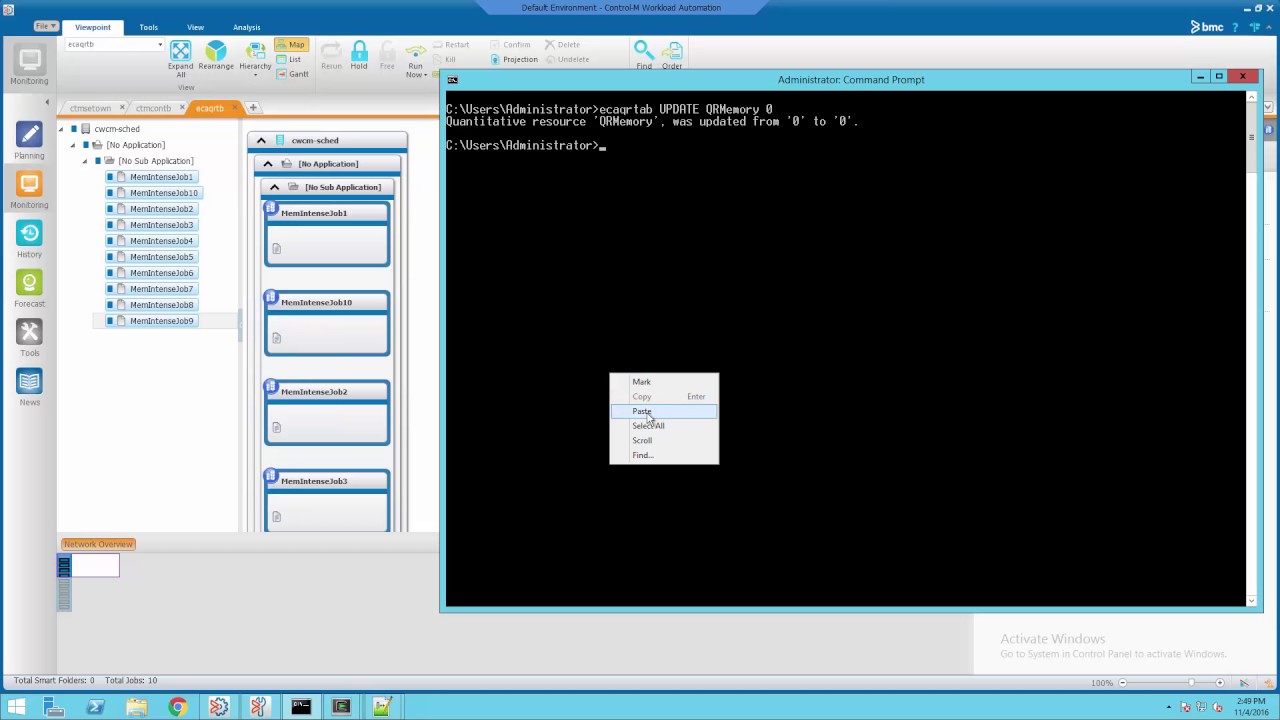Select the Analysis ribbon tab
Image resolution: width=1280 pixels, height=720 pixels.
coord(246,27)
